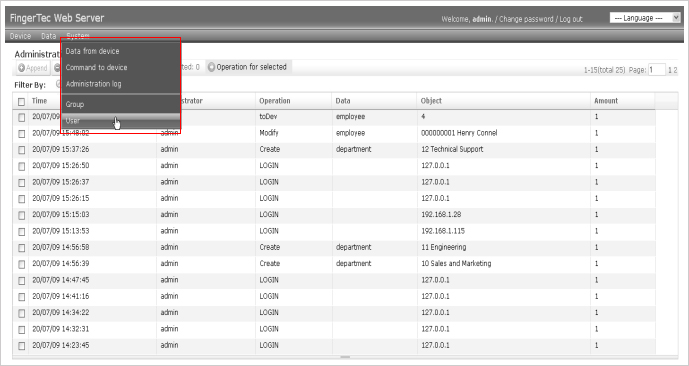The height and width of the screenshot is (366, 689).
Task: Choose User from the System menu
Action: coord(120,121)
